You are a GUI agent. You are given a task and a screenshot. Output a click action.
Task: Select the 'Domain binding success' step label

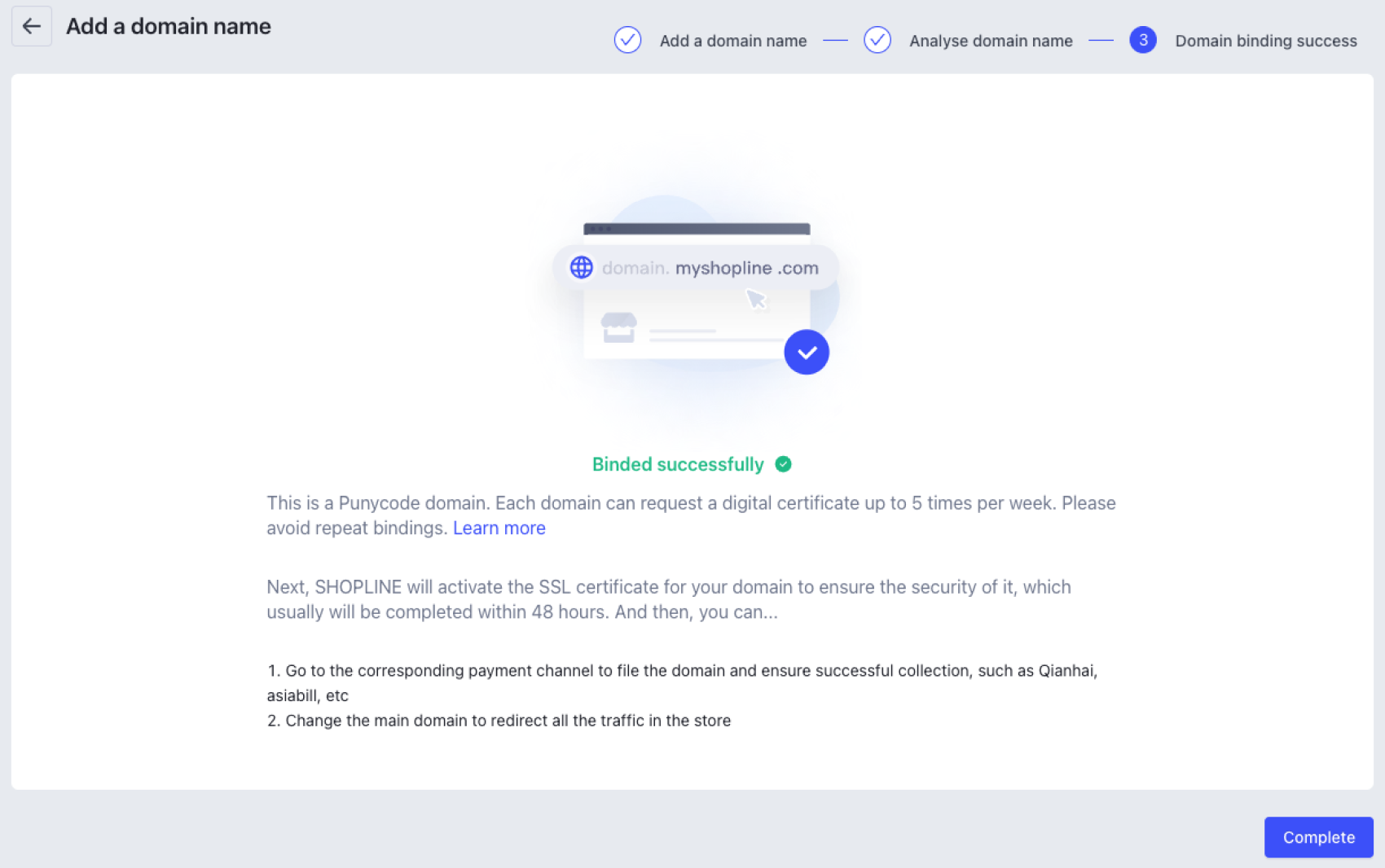1265,41
